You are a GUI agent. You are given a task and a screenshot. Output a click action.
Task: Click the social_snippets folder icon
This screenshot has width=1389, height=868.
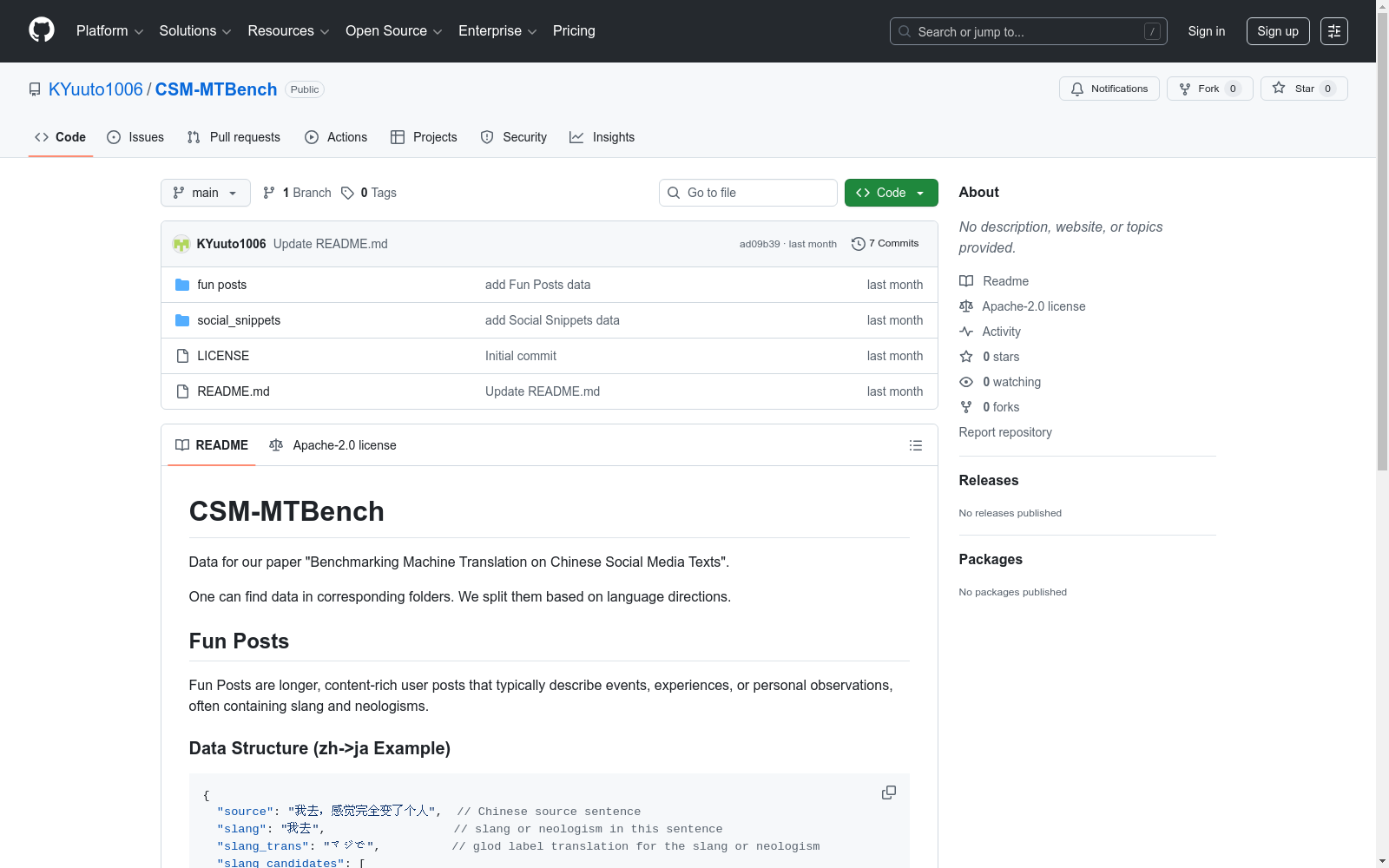(182, 320)
